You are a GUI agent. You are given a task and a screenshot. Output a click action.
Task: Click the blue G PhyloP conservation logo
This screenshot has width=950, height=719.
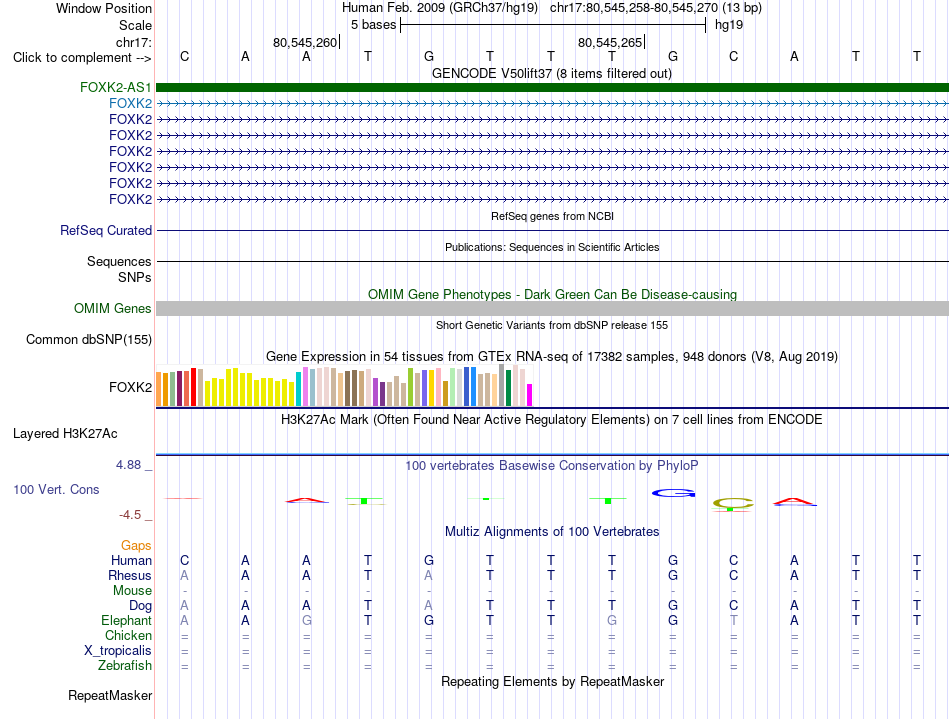(673, 493)
